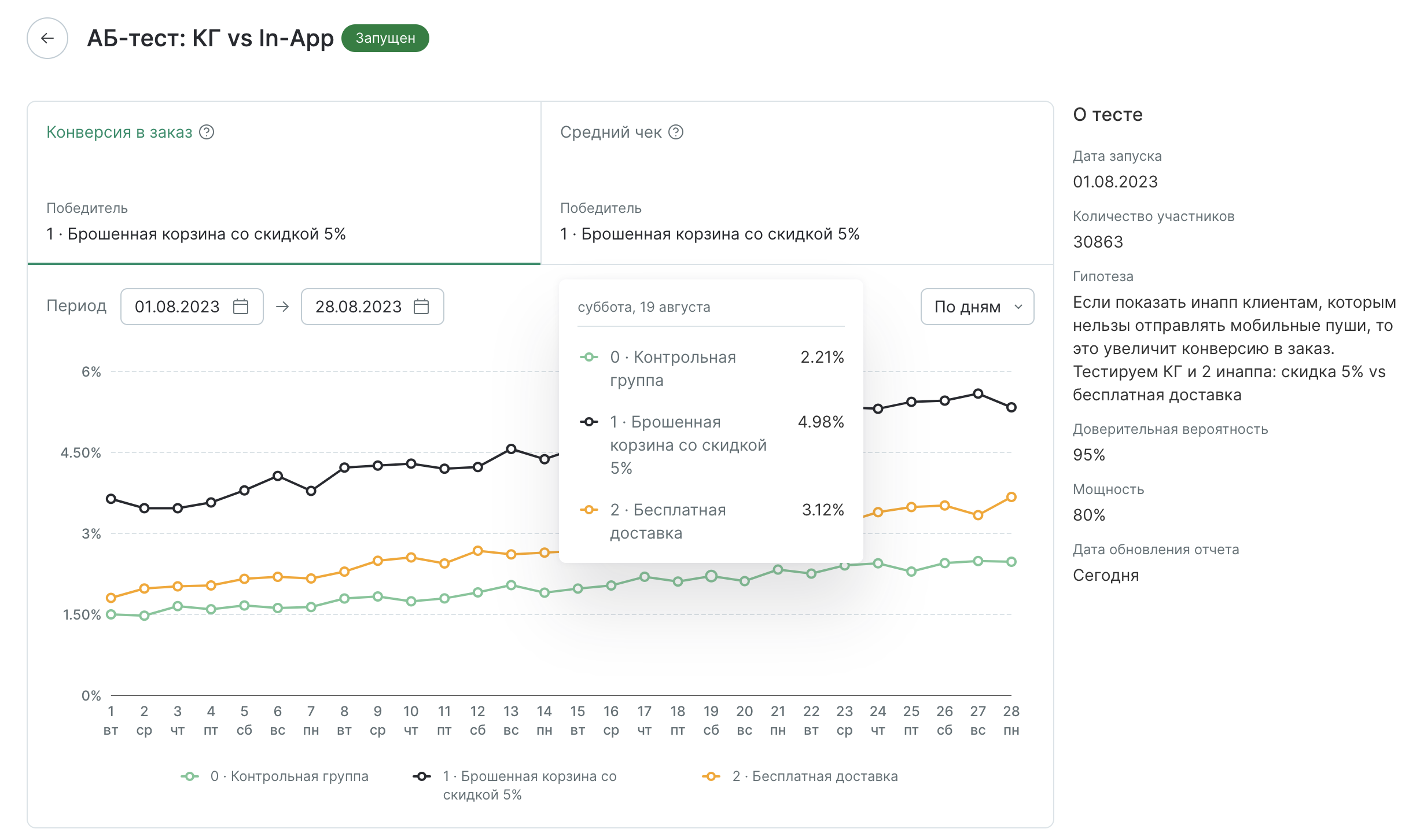
Task: Select the green line point on August 2
Action: click(145, 616)
